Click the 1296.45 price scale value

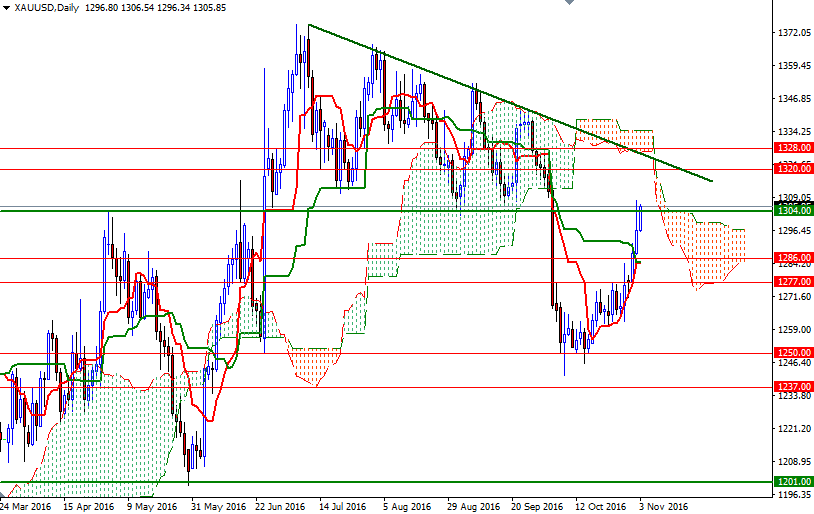pos(794,231)
